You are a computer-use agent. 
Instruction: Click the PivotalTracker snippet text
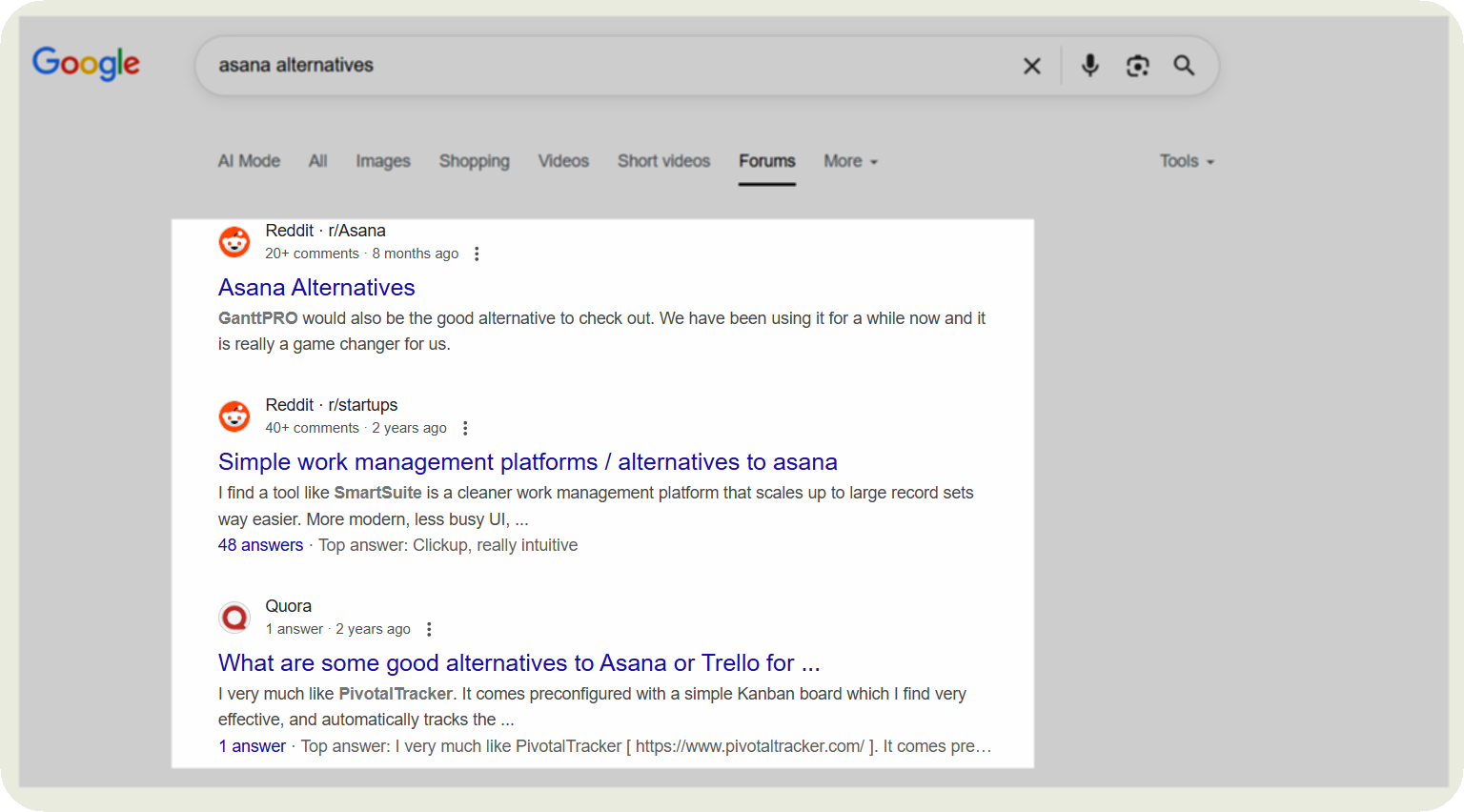coord(592,706)
